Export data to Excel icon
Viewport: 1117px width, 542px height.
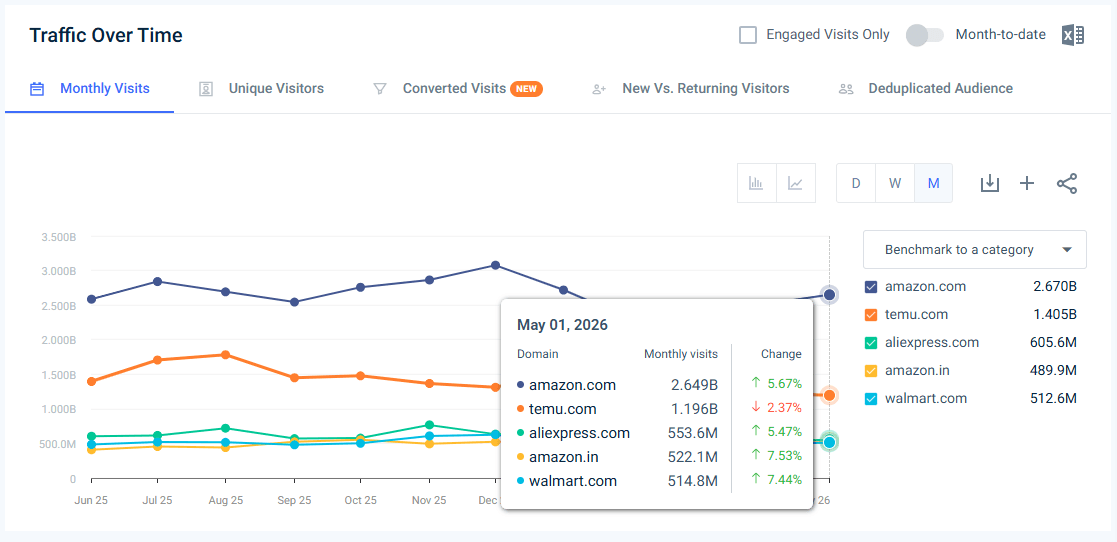tap(1073, 35)
